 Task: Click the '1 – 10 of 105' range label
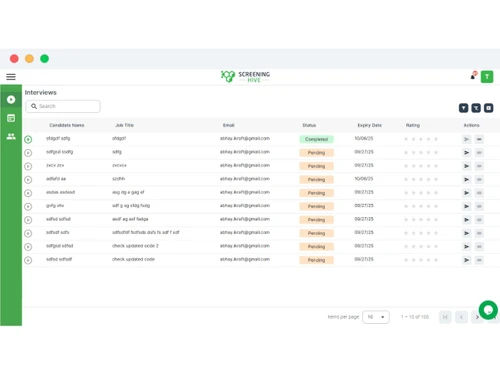(415, 317)
